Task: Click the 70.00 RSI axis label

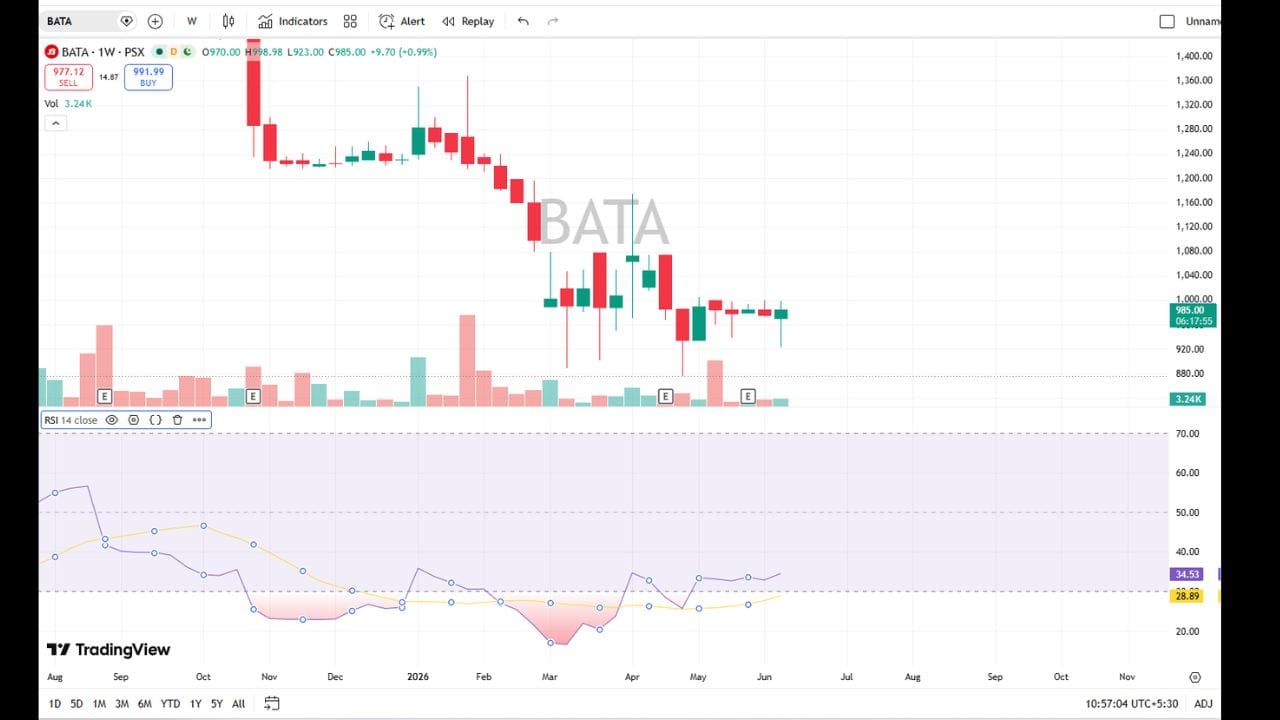Action: (x=1188, y=434)
